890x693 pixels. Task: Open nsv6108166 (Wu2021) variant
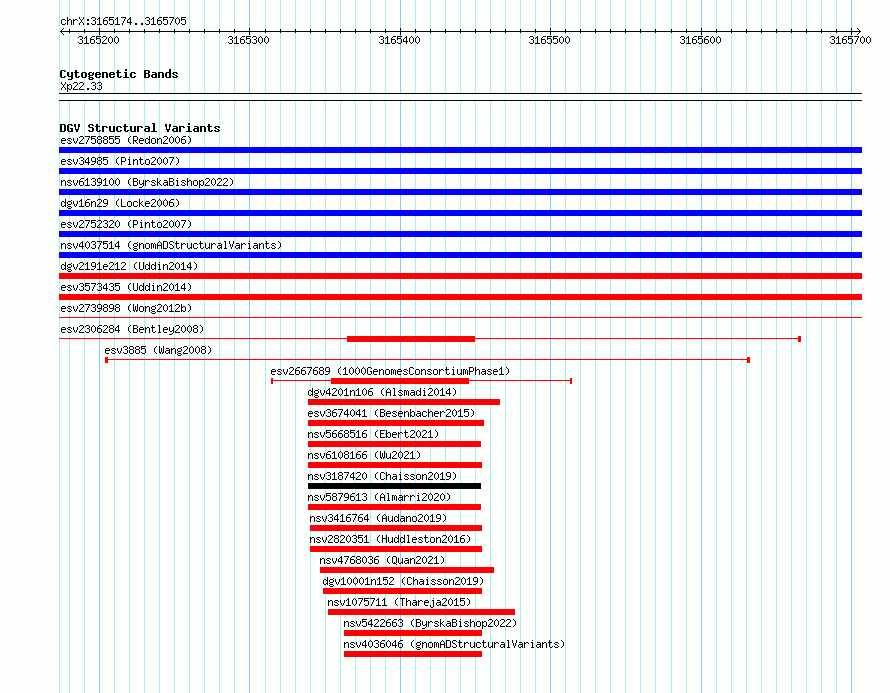(x=364, y=455)
